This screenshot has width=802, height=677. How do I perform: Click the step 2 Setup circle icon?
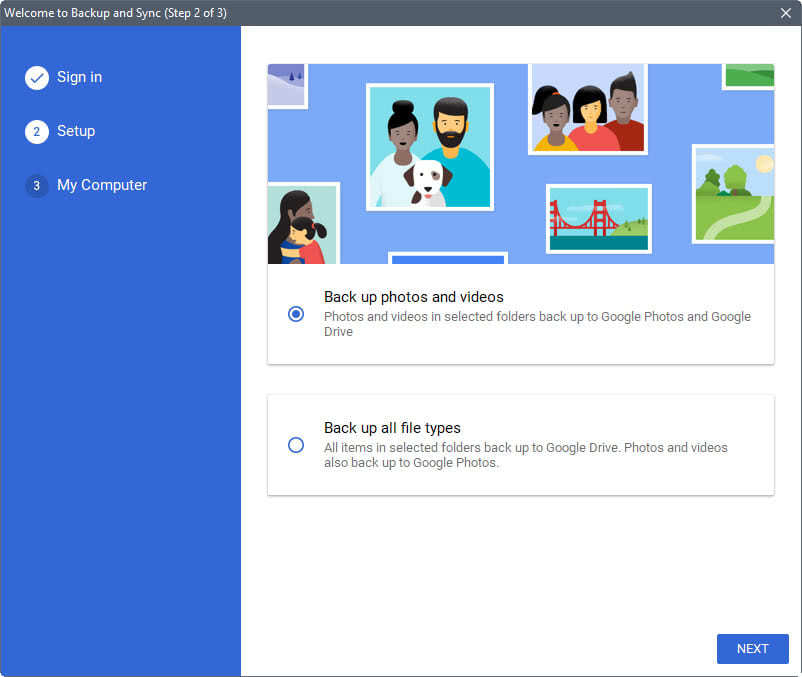pos(37,132)
